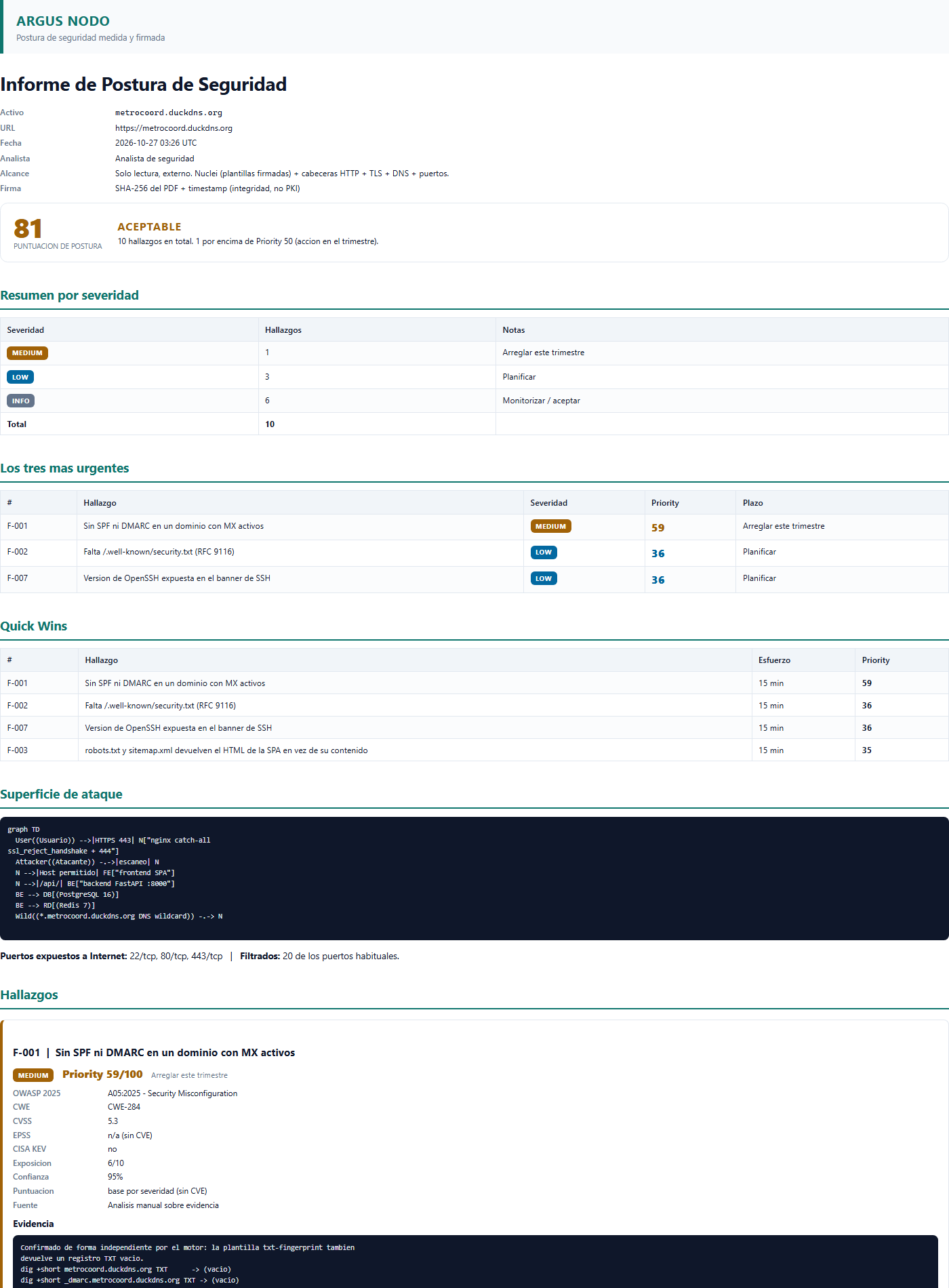This screenshot has width=949, height=1288.
Task: Click the 'Informe de Postura de Seguridad' heading
Action: 144,84
